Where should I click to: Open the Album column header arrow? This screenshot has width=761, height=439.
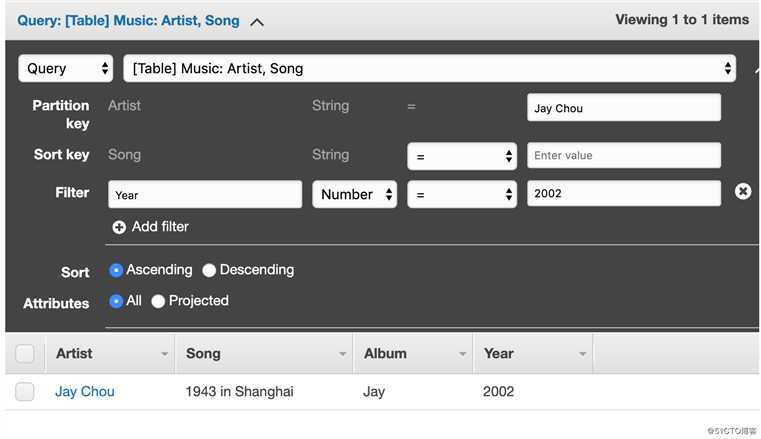coord(463,354)
